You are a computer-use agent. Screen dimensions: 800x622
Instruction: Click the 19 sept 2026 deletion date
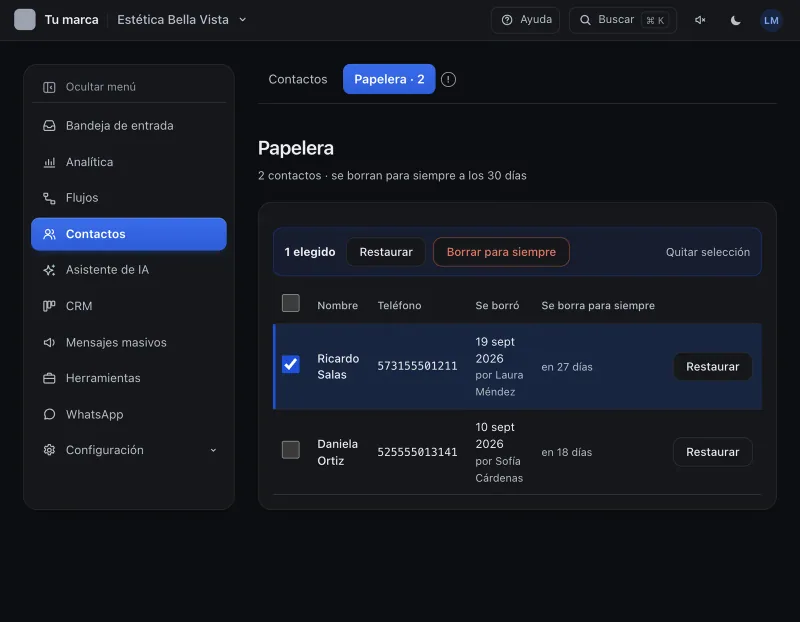click(495, 350)
